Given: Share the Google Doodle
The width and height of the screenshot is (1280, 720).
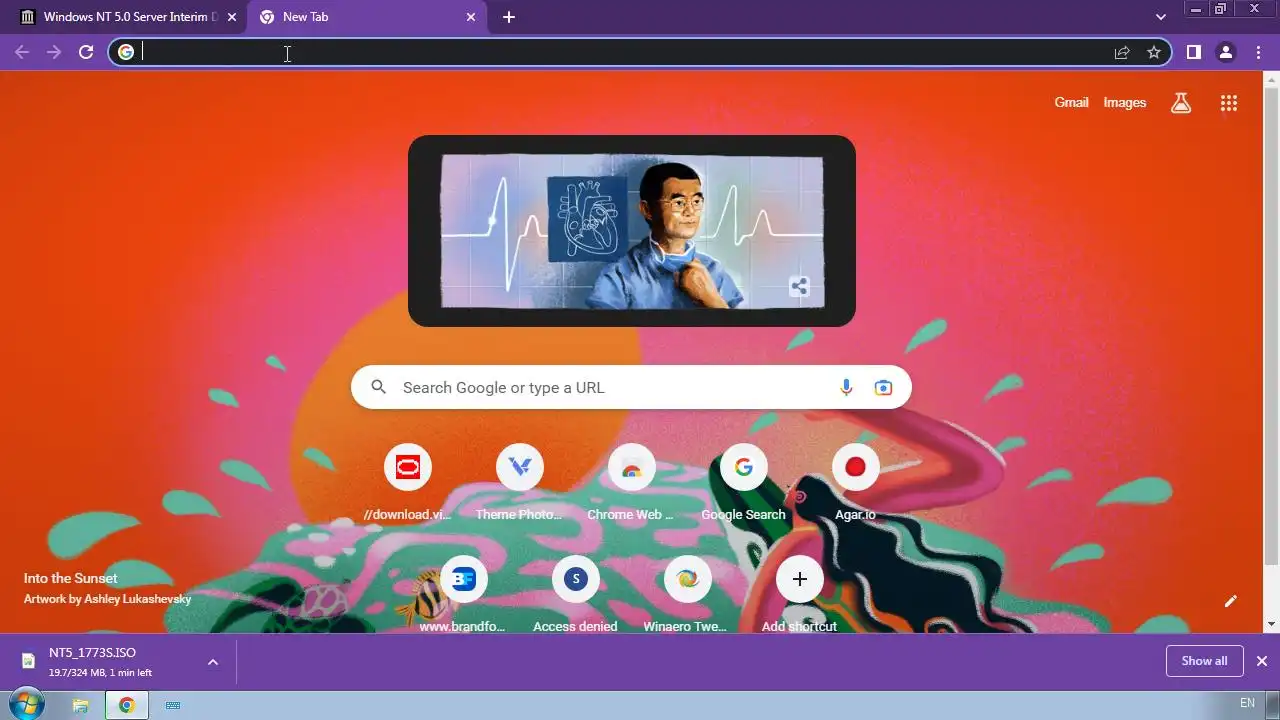Looking at the screenshot, I should [799, 287].
